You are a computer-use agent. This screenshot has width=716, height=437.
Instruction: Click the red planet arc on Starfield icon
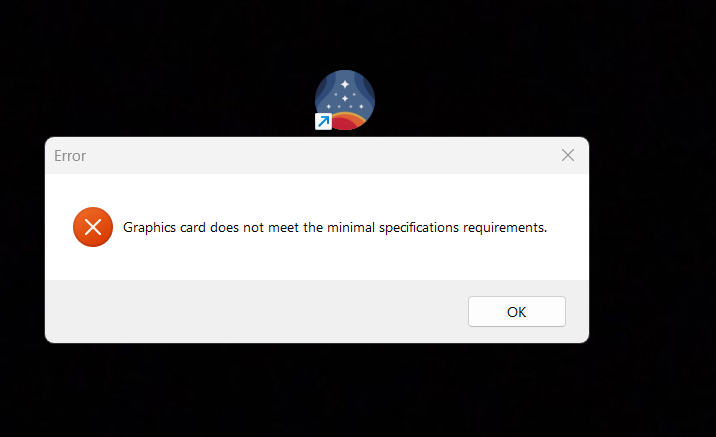point(348,122)
